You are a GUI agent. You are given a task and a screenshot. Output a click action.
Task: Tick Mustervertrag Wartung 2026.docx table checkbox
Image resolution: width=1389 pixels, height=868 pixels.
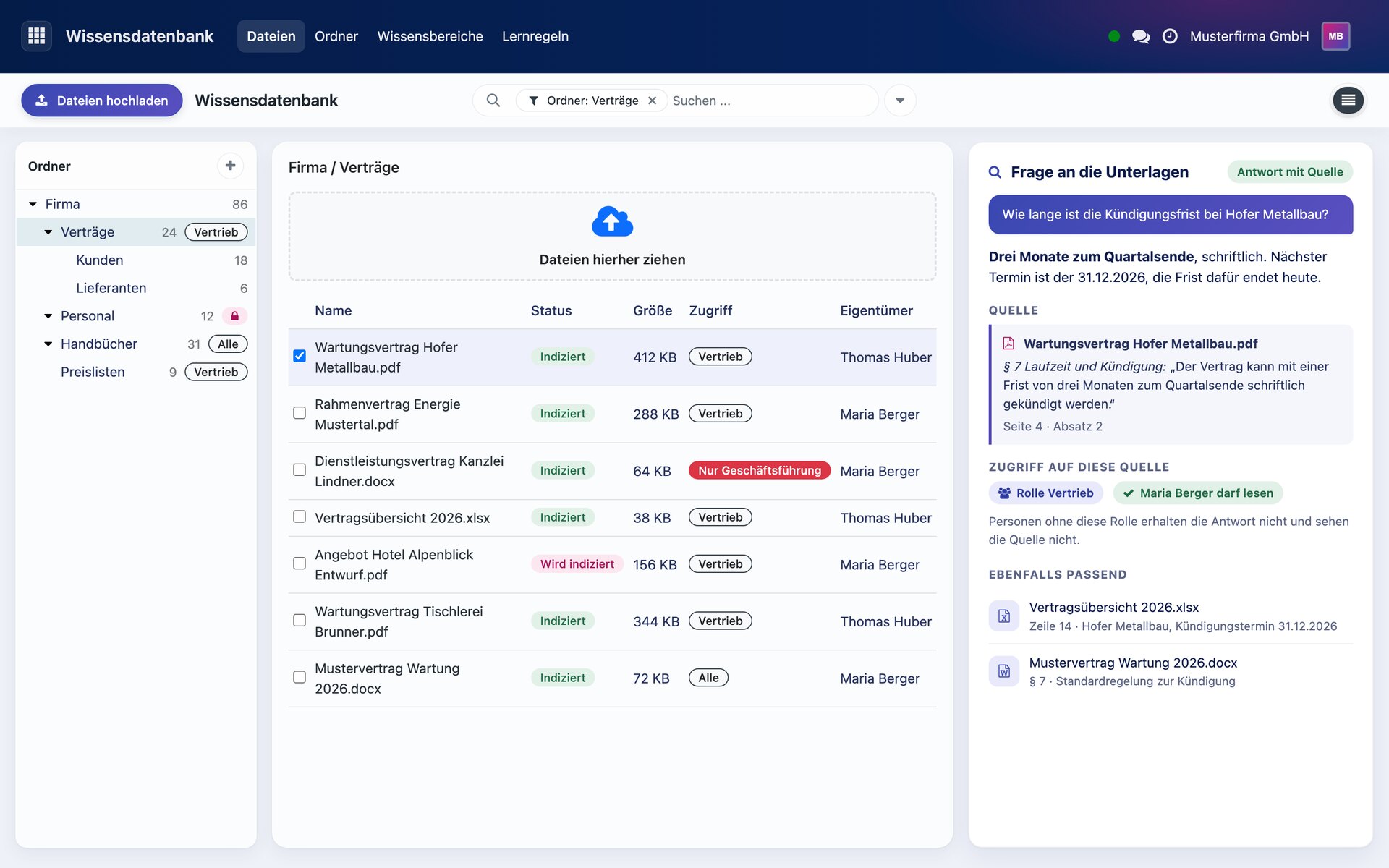tap(300, 678)
